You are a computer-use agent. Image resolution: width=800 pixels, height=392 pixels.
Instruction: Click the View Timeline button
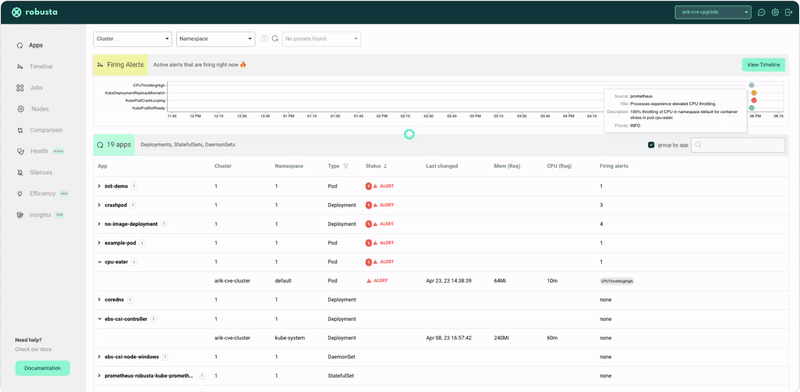click(763, 65)
